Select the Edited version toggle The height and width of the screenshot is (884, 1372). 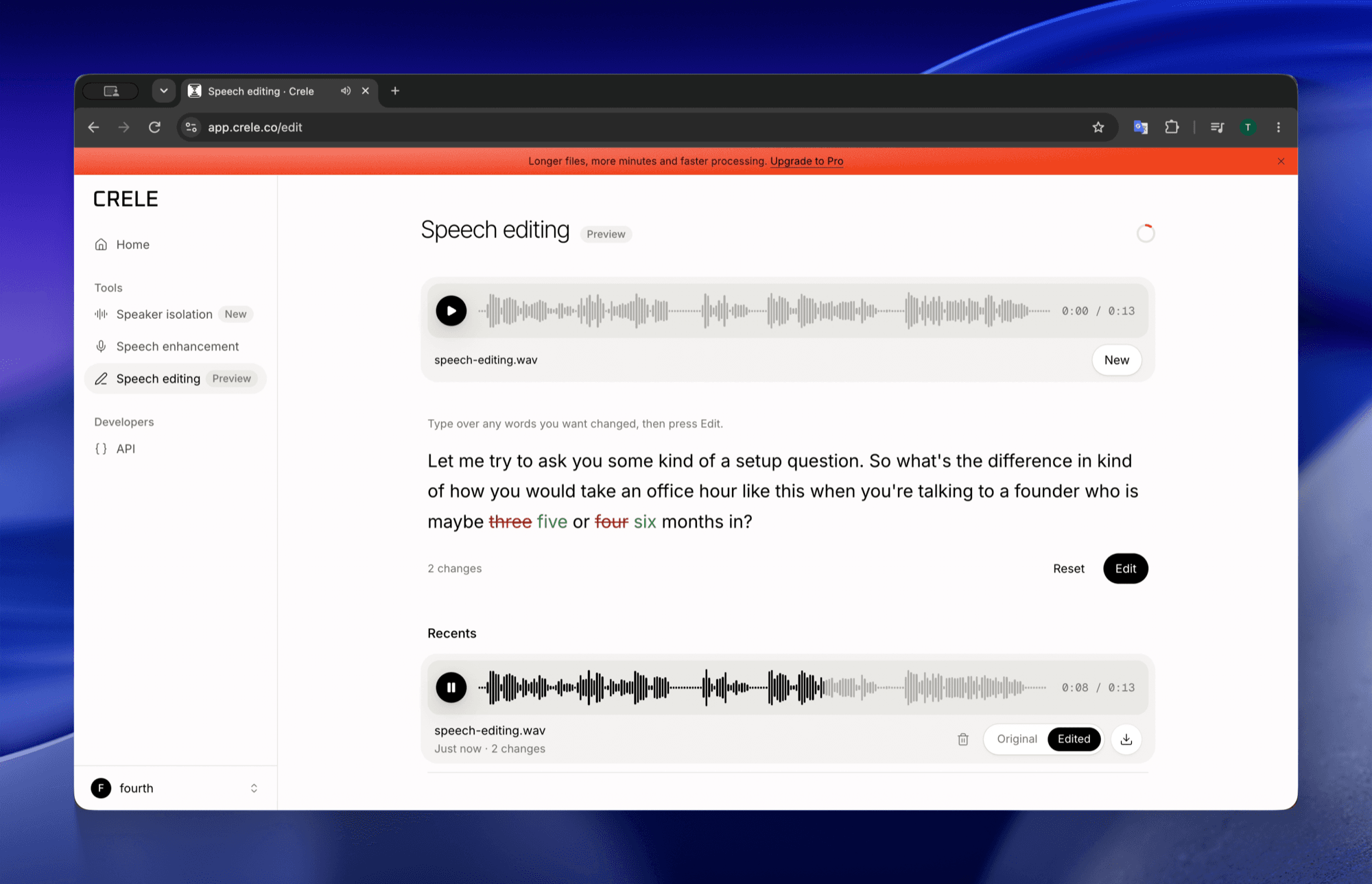coord(1074,739)
